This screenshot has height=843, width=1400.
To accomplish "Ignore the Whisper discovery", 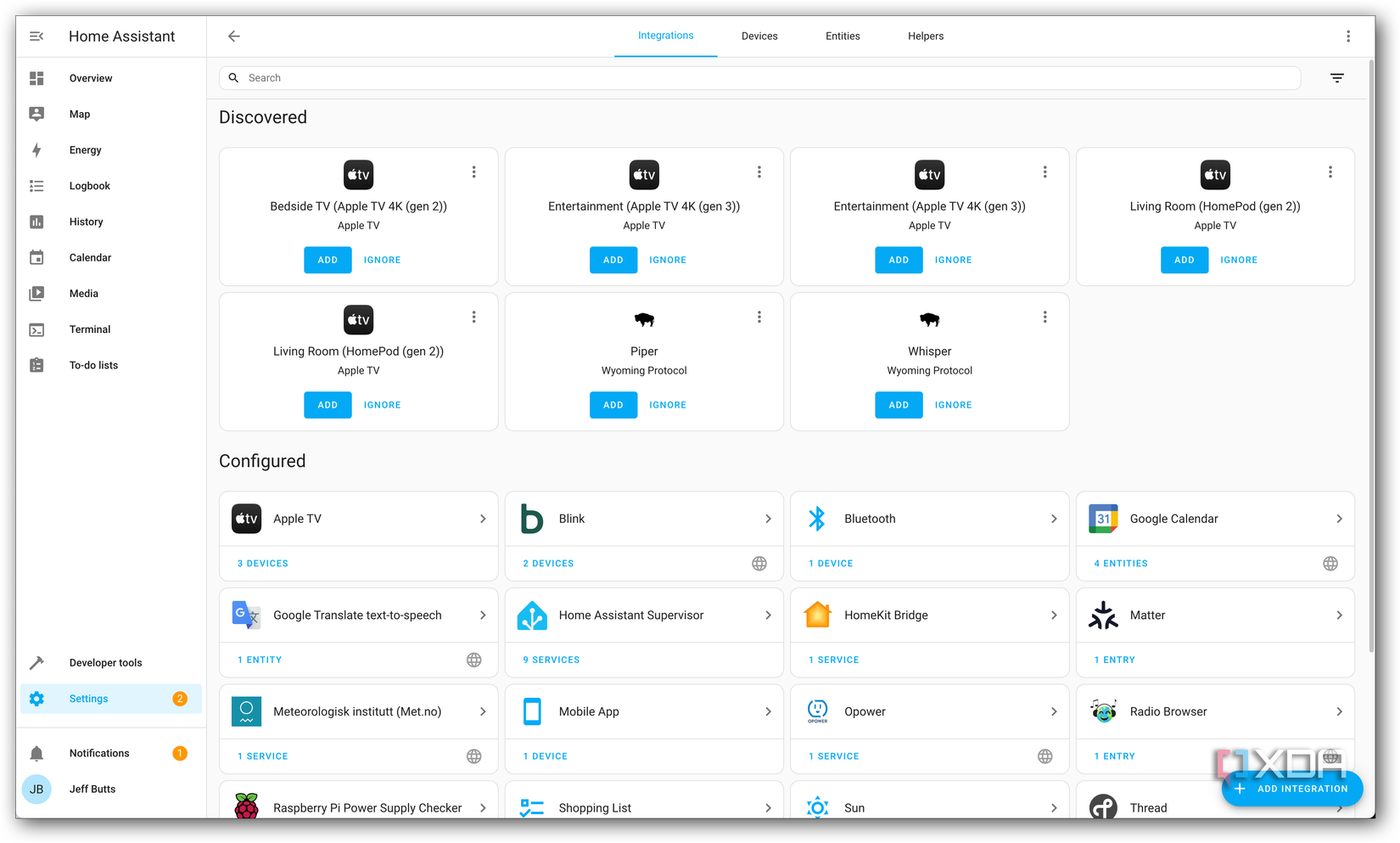I will tap(954, 405).
